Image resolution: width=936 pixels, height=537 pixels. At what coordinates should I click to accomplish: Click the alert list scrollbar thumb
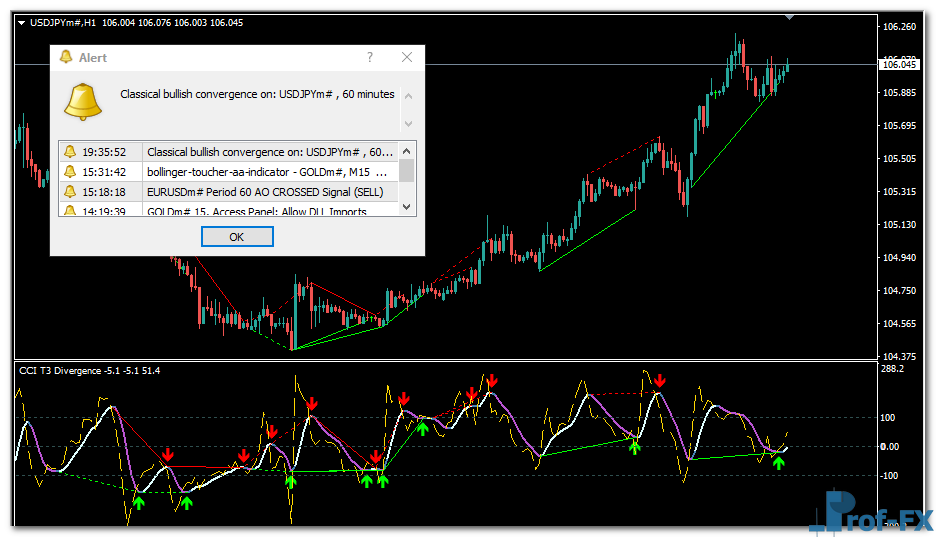[407, 170]
